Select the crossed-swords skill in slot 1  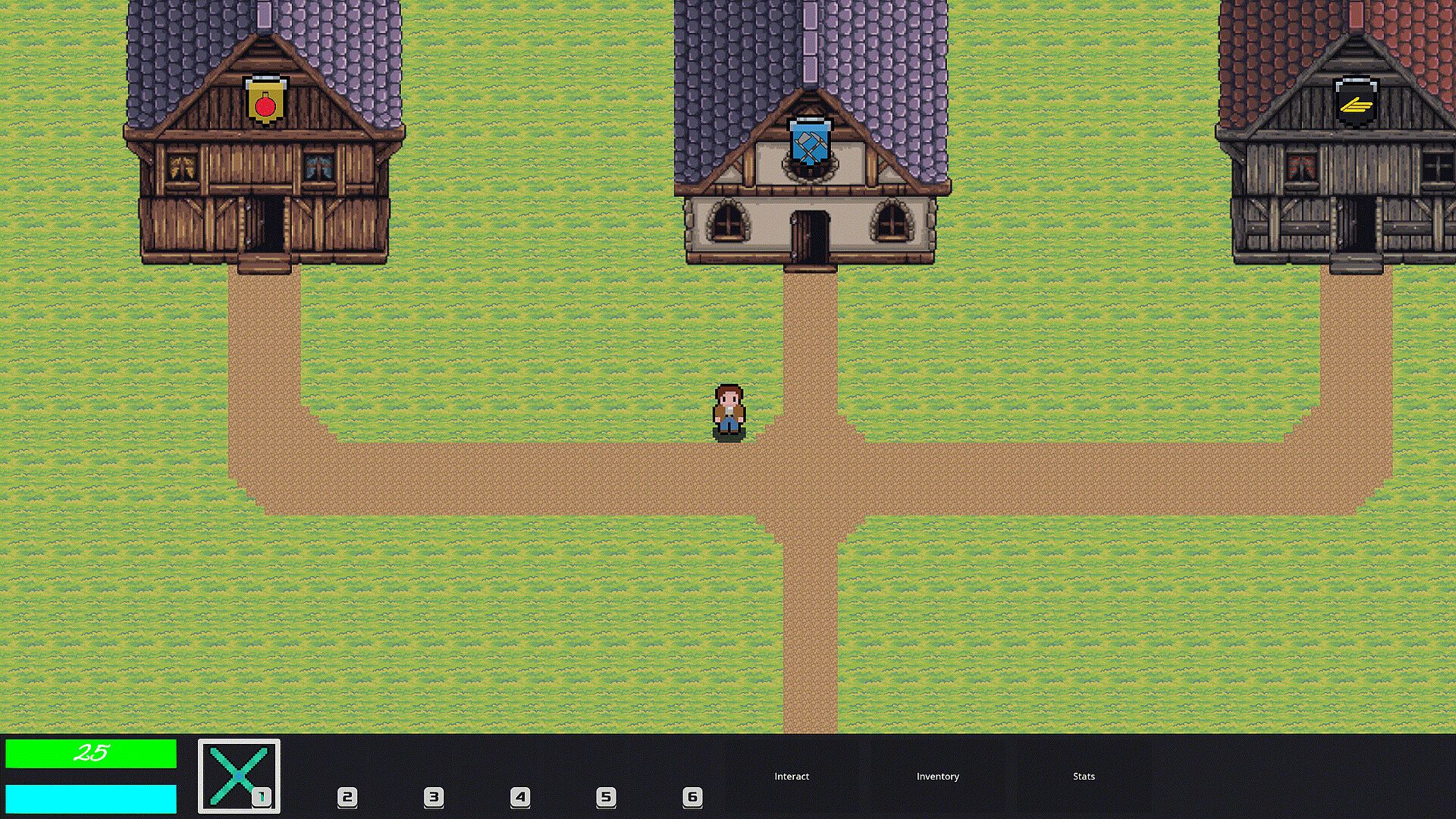tap(239, 776)
